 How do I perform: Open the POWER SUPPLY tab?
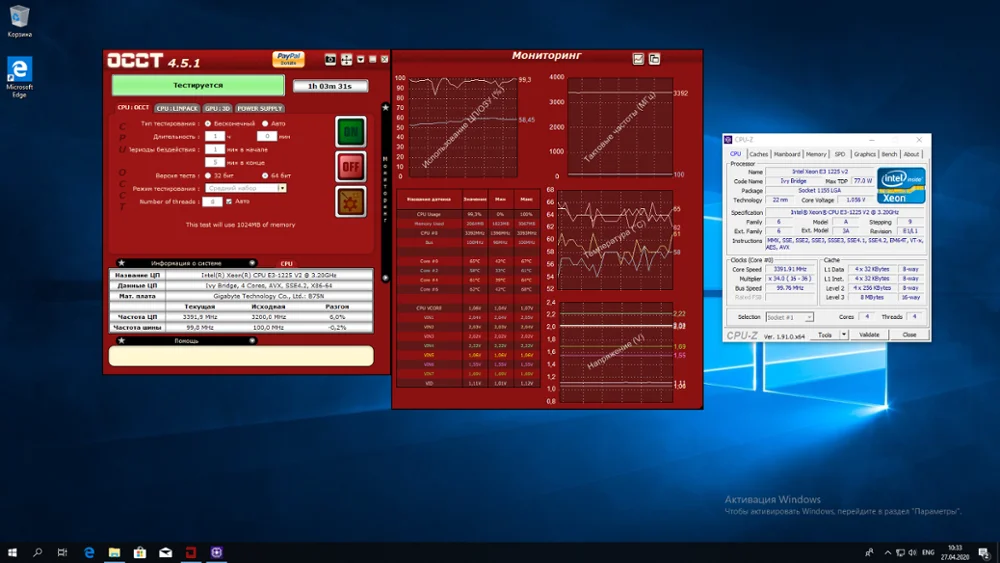[260, 108]
